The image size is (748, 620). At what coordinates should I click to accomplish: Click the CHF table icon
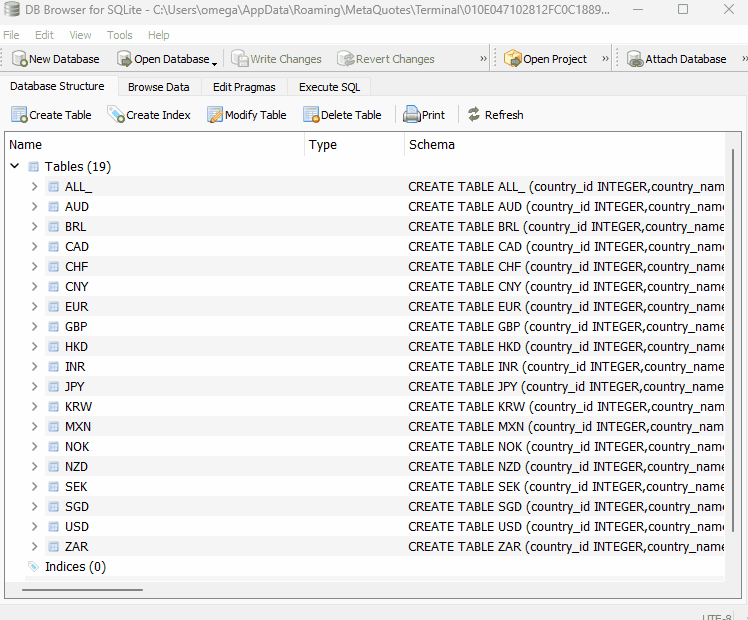(53, 267)
